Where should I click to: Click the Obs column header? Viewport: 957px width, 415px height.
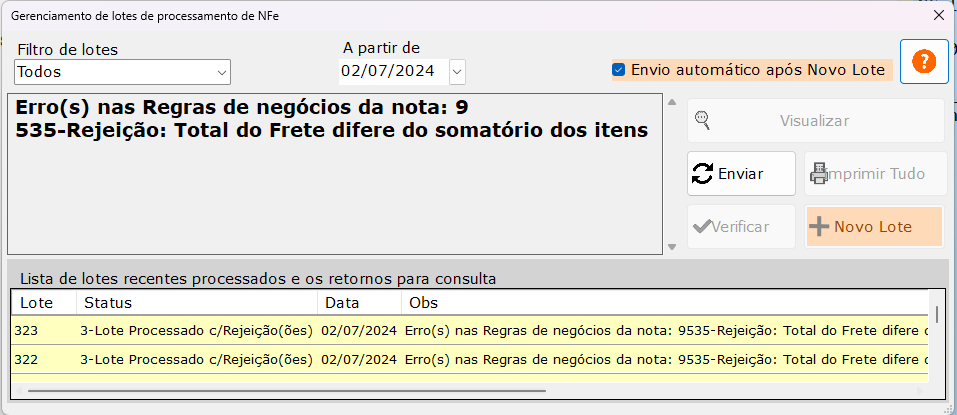[422, 302]
